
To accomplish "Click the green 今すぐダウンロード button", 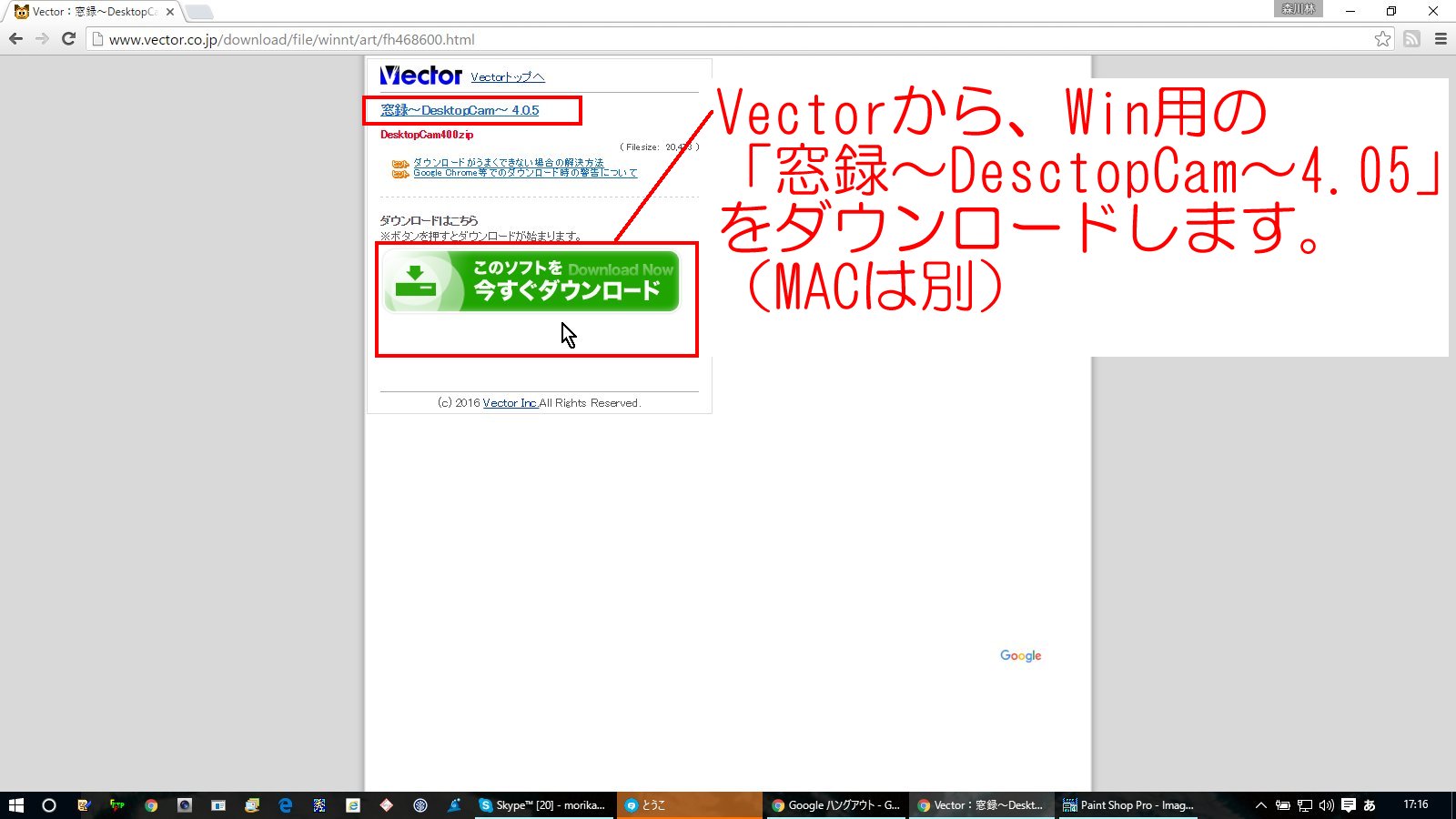I will 531,281.
